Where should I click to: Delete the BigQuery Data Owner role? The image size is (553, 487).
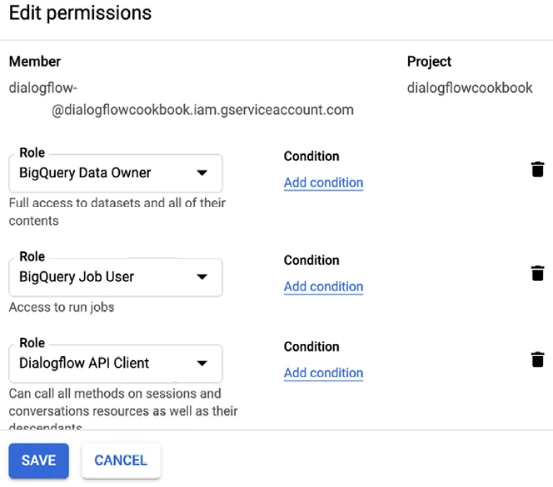(537, 169)
